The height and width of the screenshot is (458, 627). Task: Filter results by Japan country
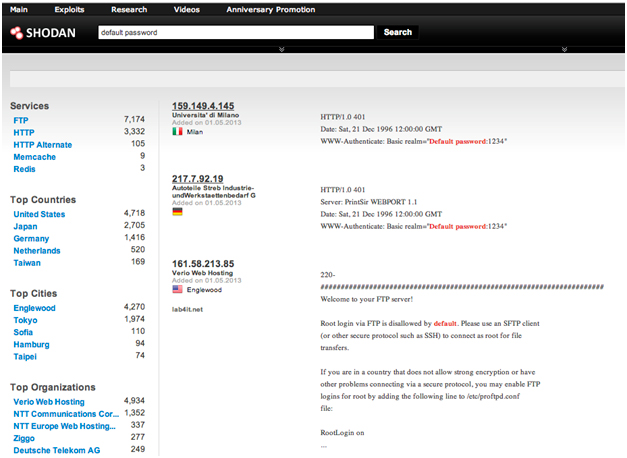[x=25, y=226]
